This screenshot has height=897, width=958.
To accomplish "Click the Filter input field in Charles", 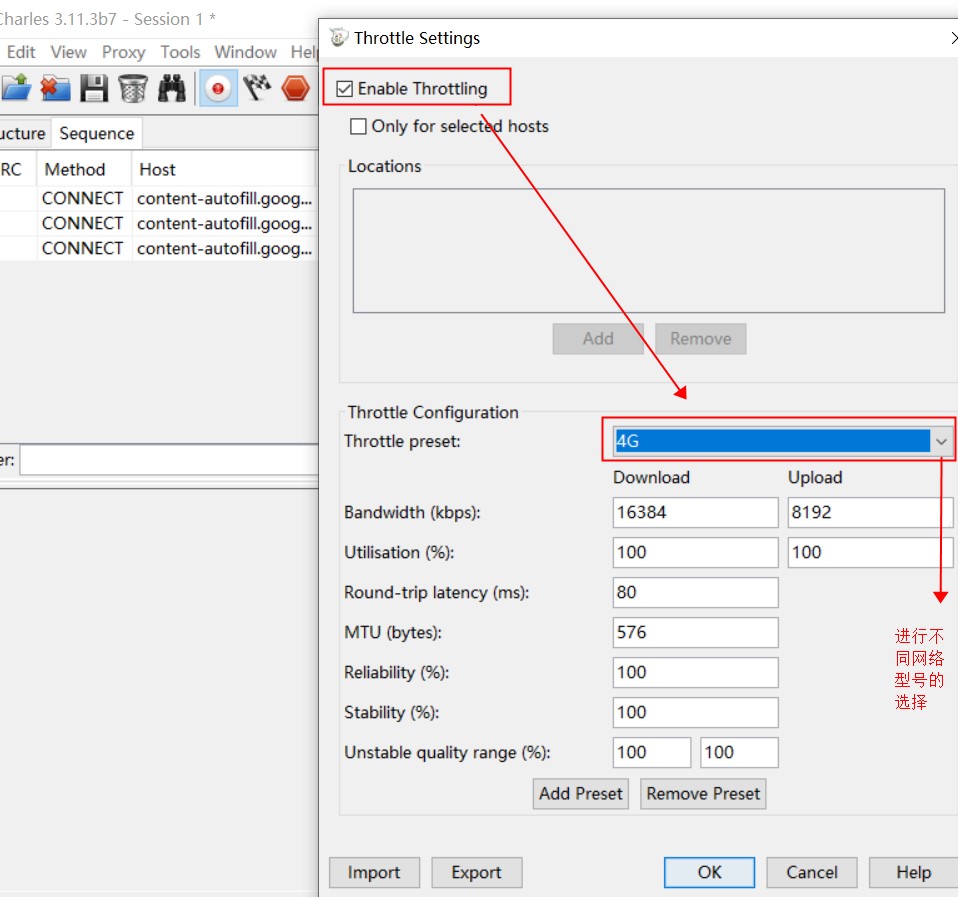I will [x=169, y=460].
